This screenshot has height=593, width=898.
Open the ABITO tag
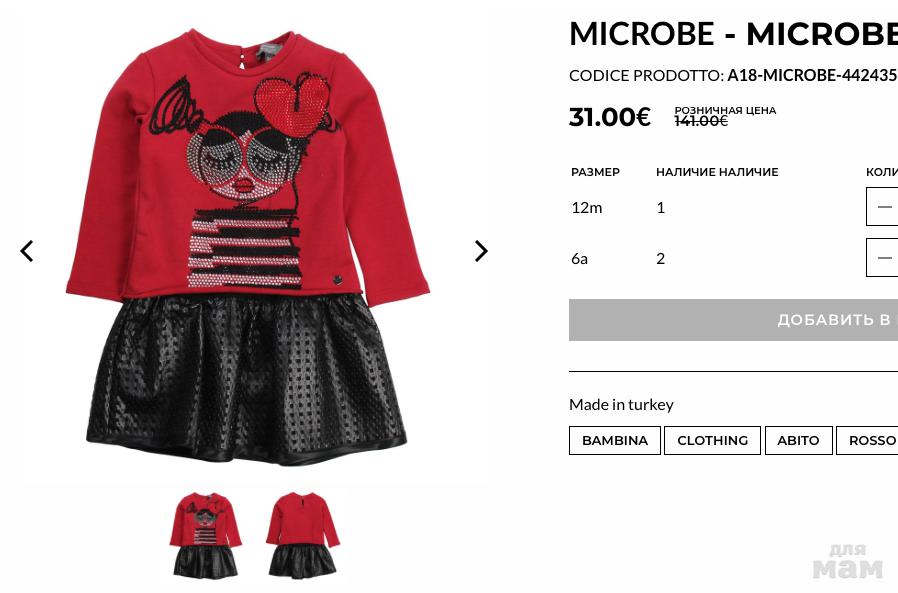click(x=798, y=441)
